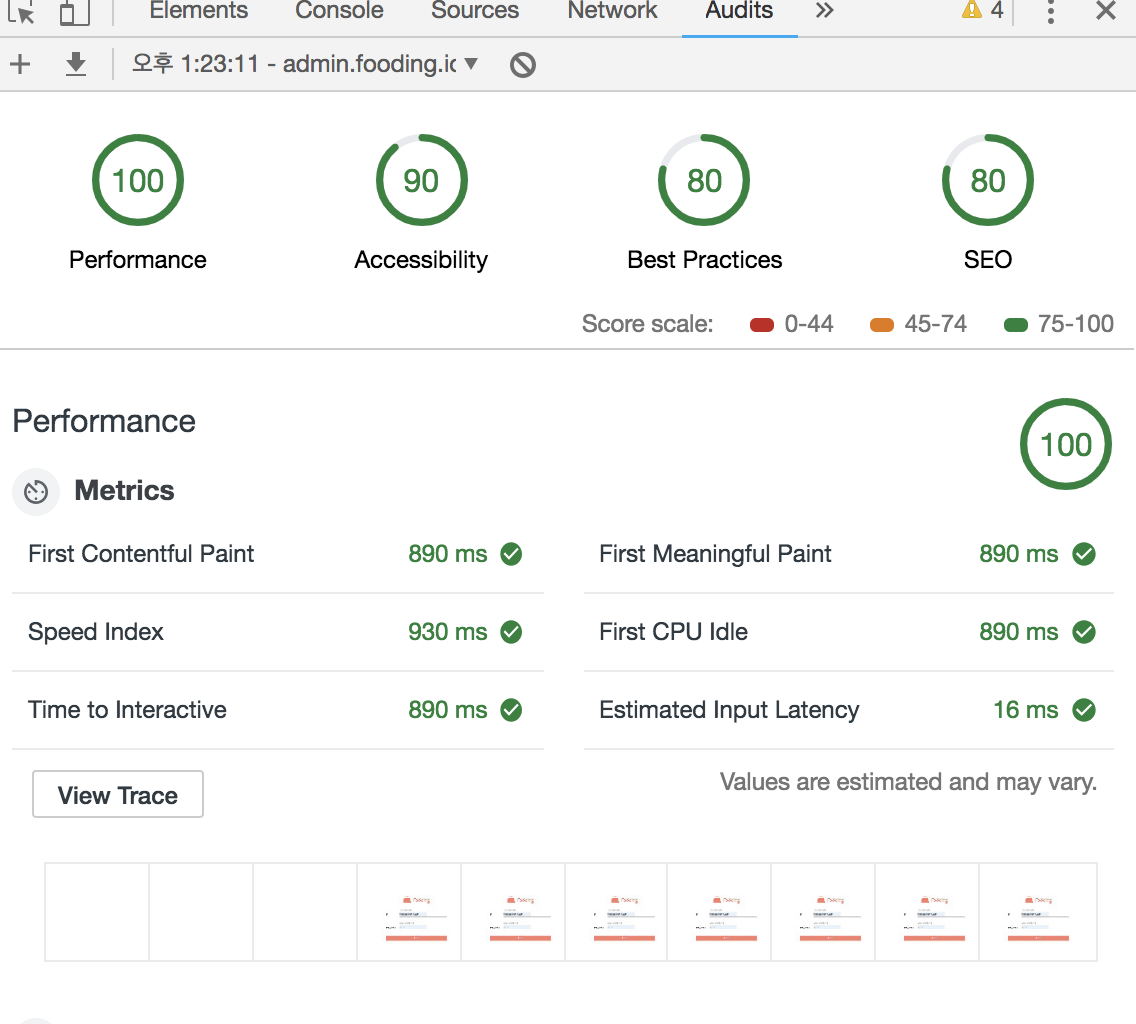Open the fourth filmstrip frame, first showing the page
This screenshot has height=1024, width=1136.
(x=409, y=912)
